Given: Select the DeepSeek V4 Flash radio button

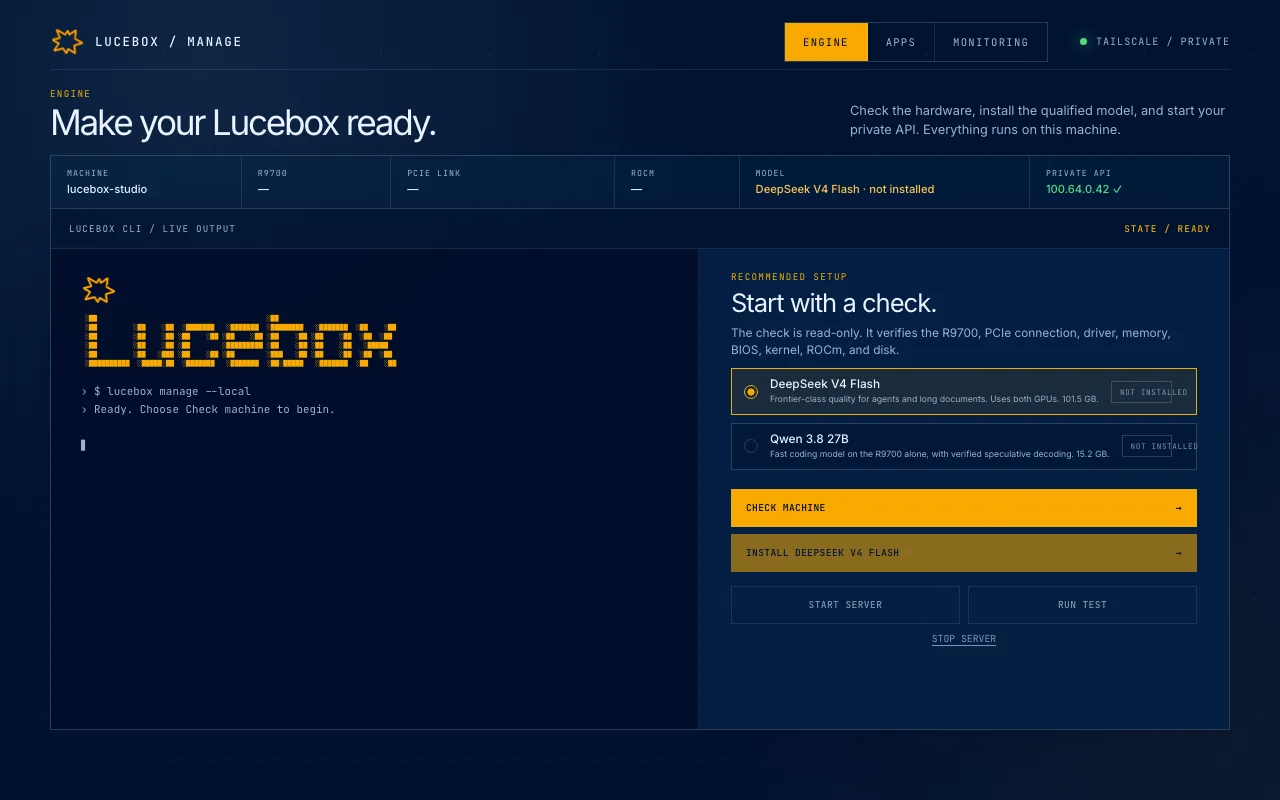Looking at the screenshot, I should pos(751,392).
